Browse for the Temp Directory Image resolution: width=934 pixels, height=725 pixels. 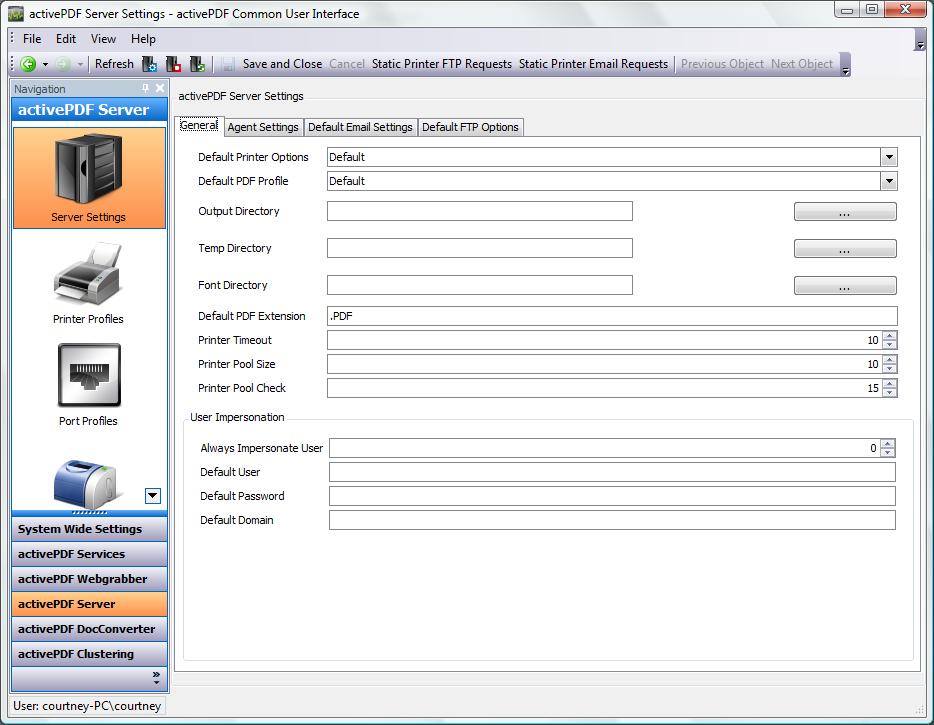pyautogui.click(x=845, y=248)
